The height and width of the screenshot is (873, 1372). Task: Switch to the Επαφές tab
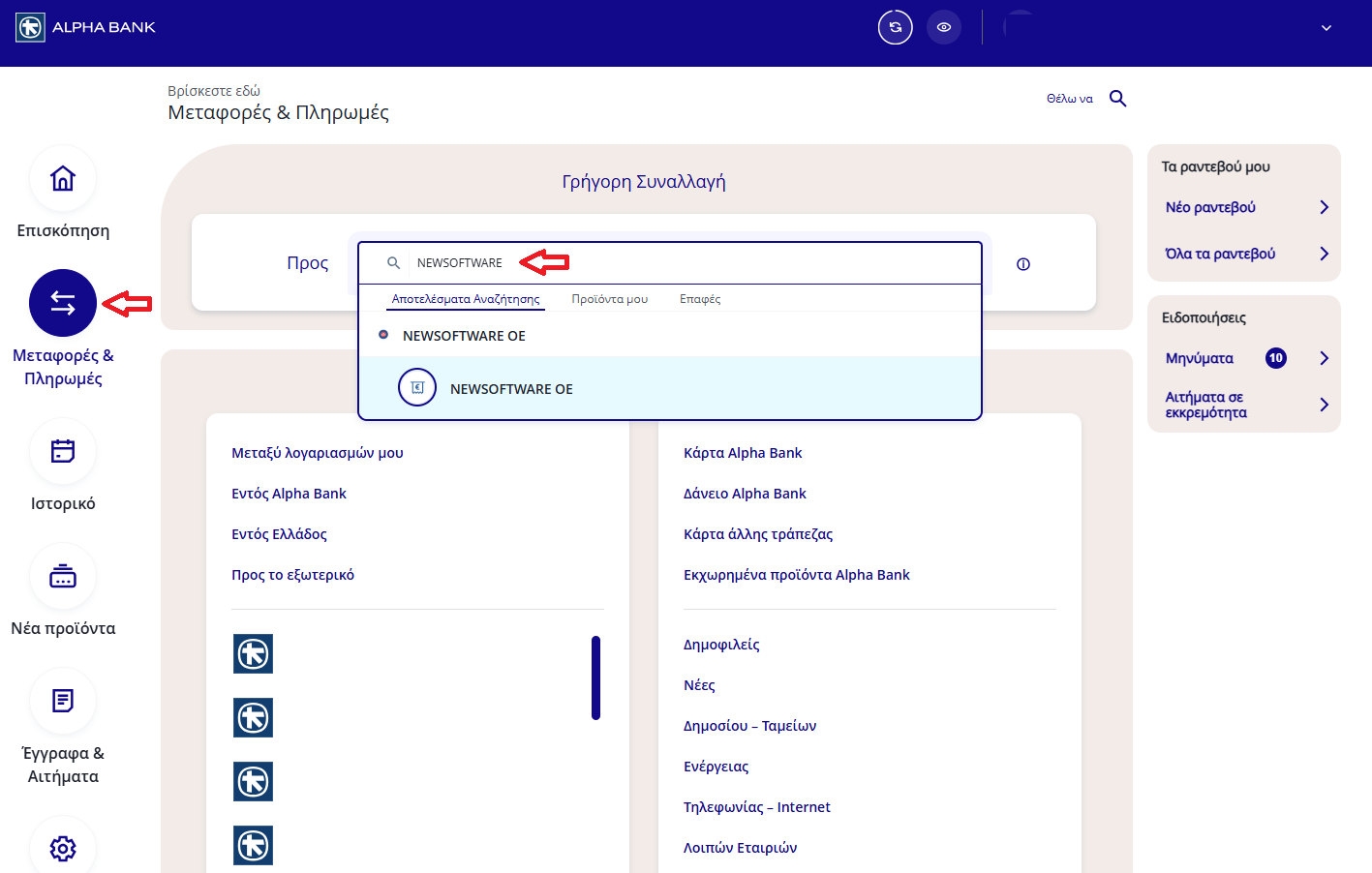tap(699, 299)
